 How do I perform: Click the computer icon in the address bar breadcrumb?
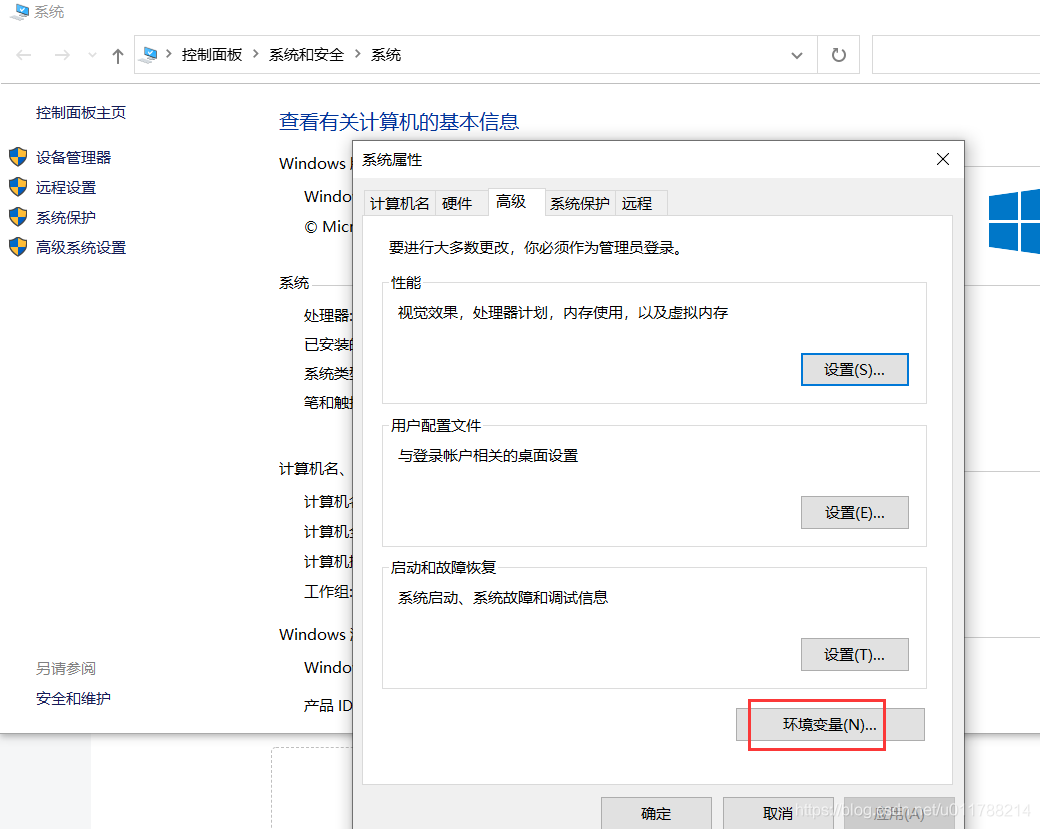pos(150,54)
